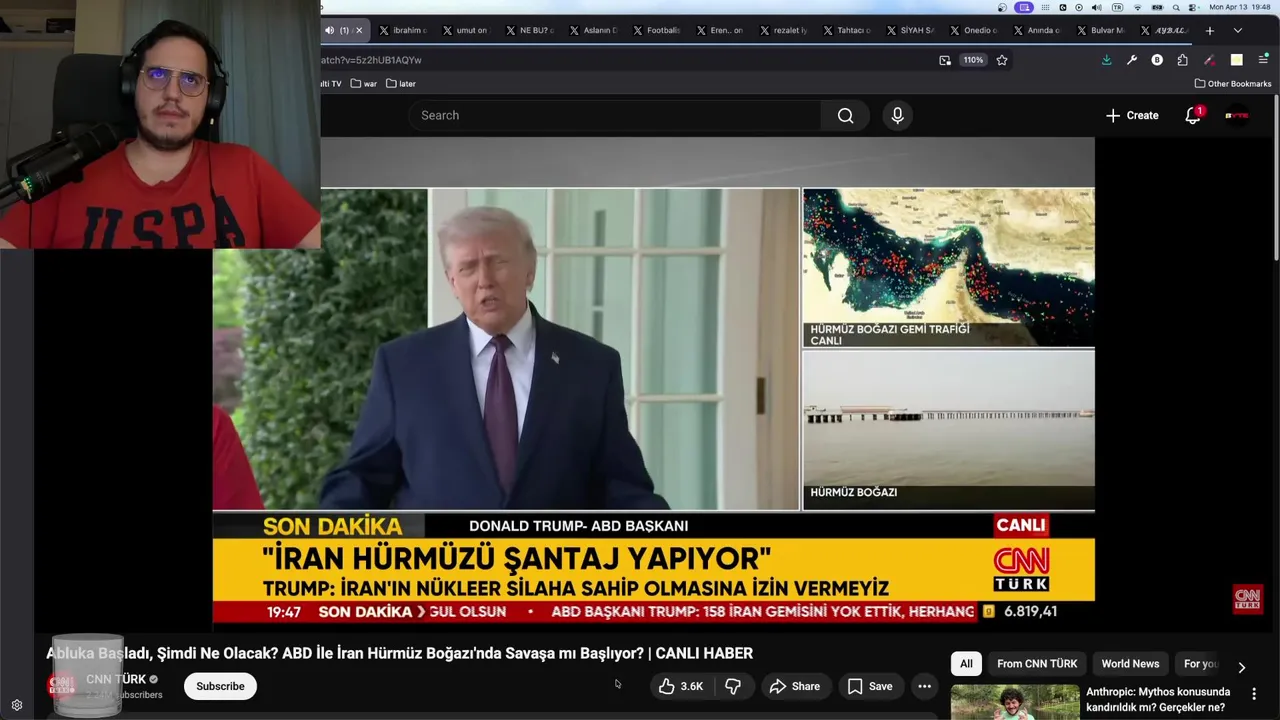
Task: Open menu for the Anthropic Mythos video
Action: (1254, 694)
